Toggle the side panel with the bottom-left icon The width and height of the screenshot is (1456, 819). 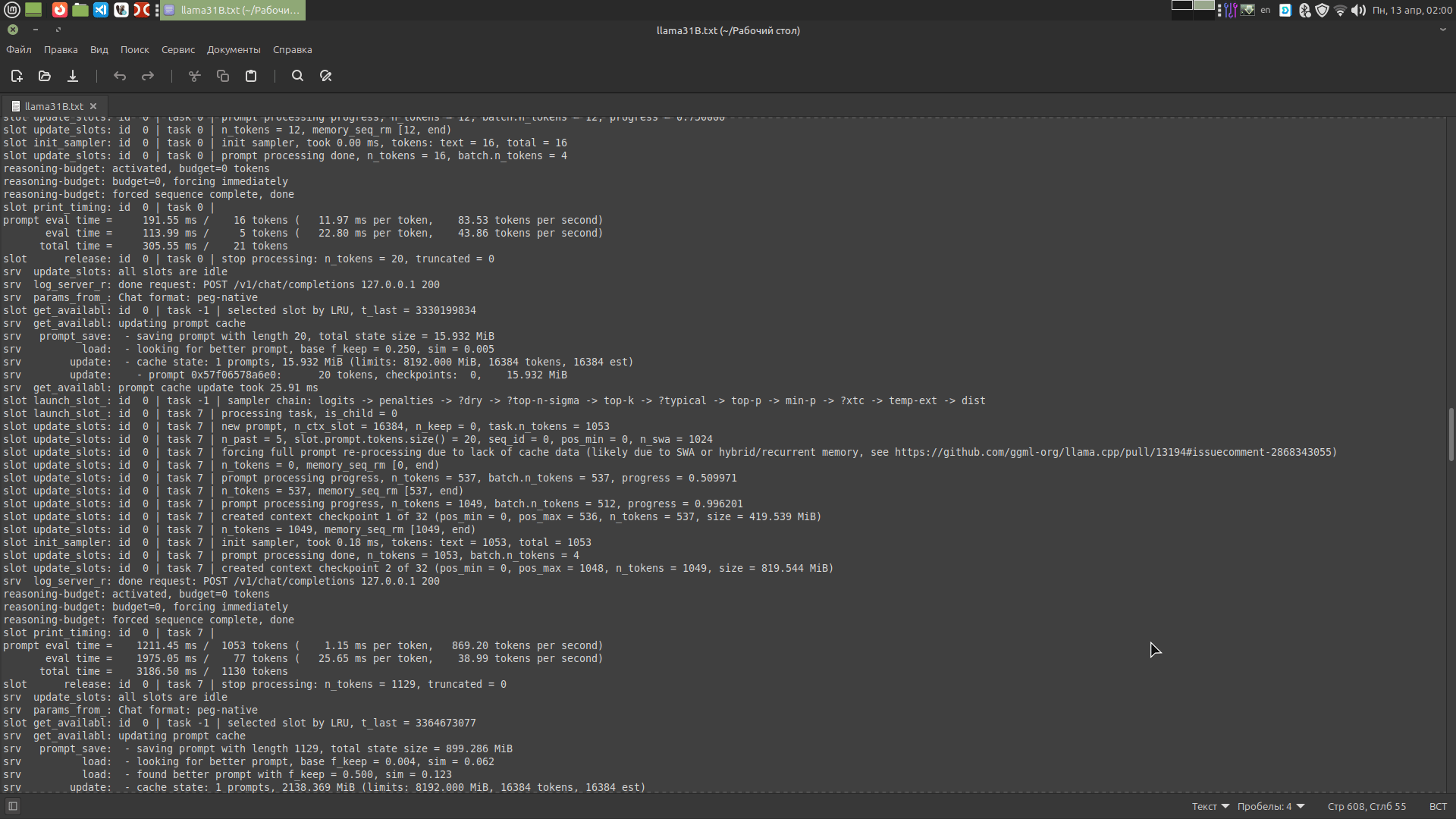[13, 806]
